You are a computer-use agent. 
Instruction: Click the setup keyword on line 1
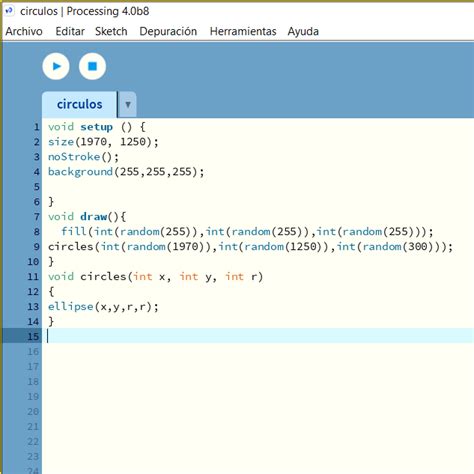click(96, 127)
